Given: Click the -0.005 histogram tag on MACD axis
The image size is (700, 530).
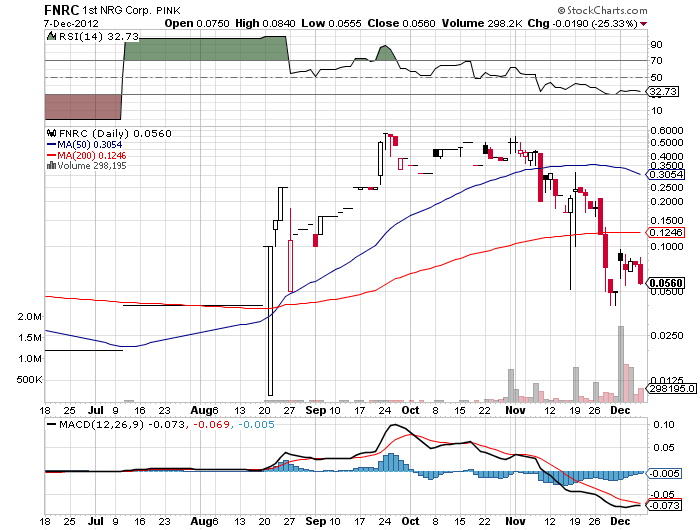Looking at the screenshot, I should click(x=664, y=473).
